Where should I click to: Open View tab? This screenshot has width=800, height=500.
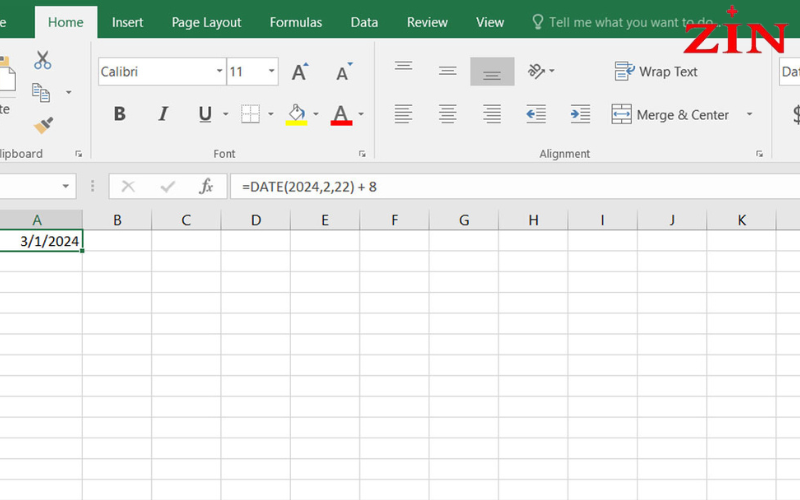(490, 22)
